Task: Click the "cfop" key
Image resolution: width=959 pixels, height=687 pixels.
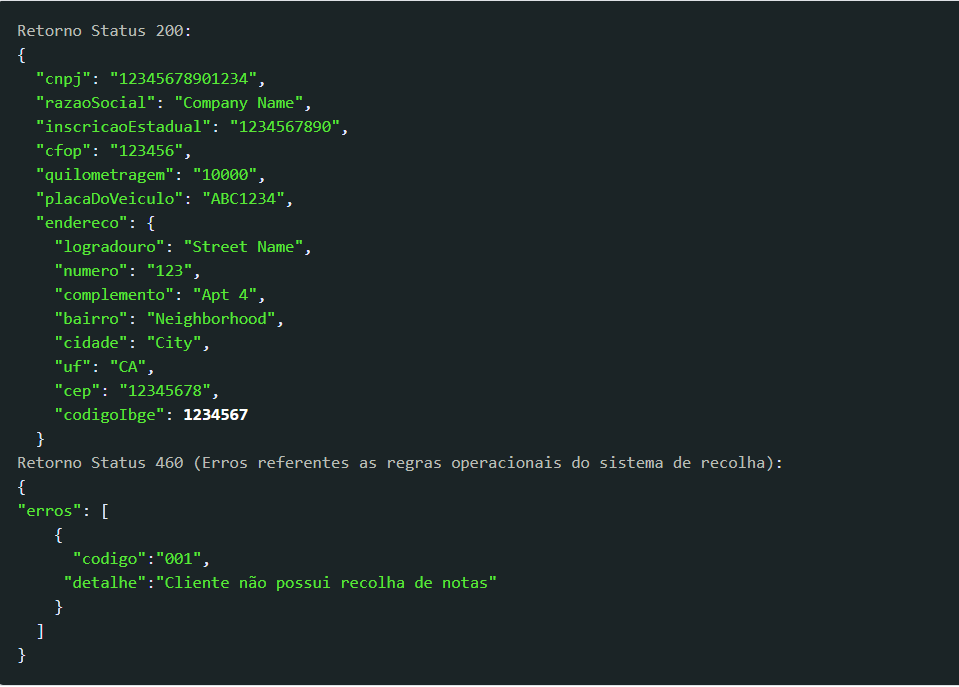Action: (x=63, y=150)
